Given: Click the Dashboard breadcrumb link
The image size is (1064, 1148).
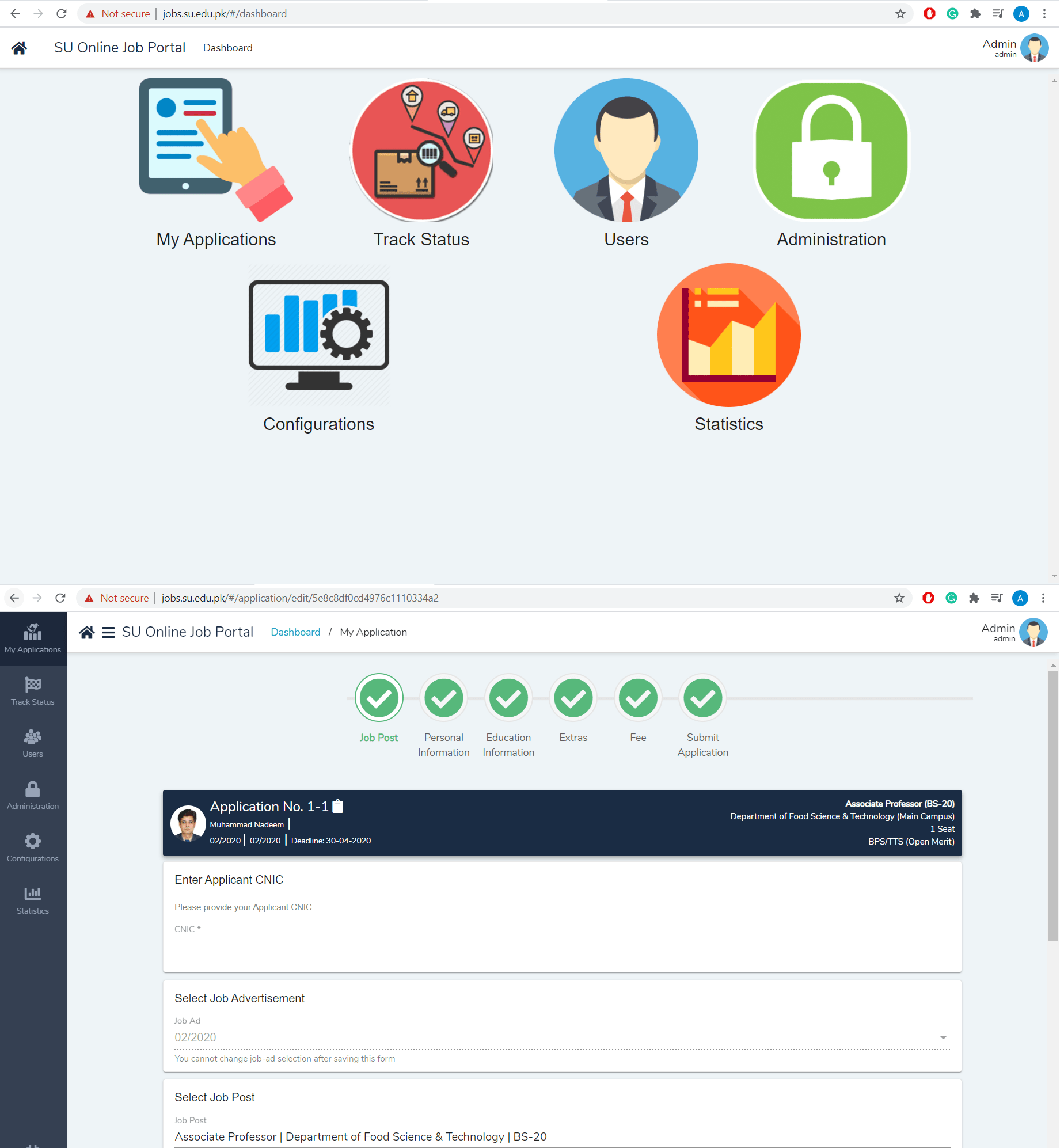Looking at the screenshot, I should tap(295, 632).
